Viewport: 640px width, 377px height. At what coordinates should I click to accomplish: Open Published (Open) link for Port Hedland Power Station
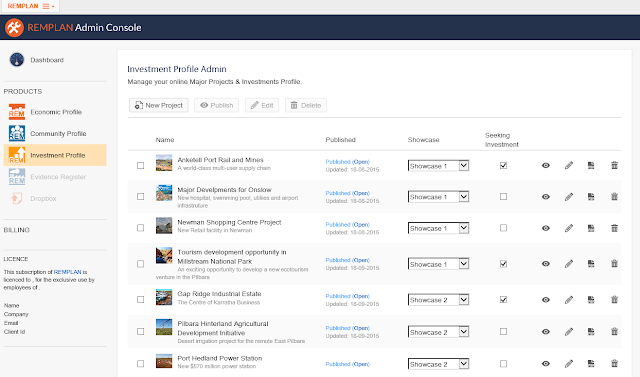pos(347,364)
